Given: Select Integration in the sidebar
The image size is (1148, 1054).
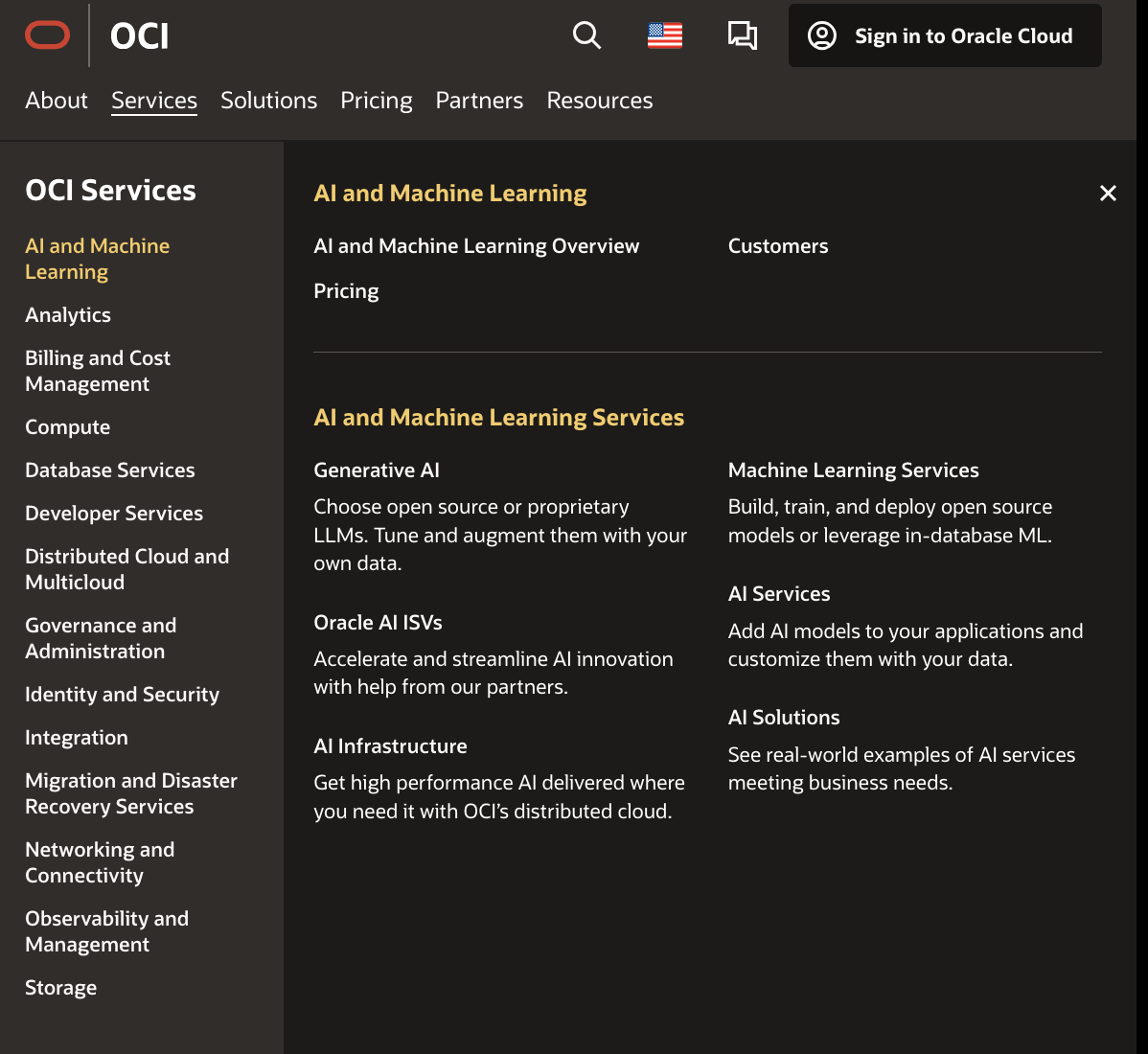Looking at the screenshot, I should pos(77,737).
